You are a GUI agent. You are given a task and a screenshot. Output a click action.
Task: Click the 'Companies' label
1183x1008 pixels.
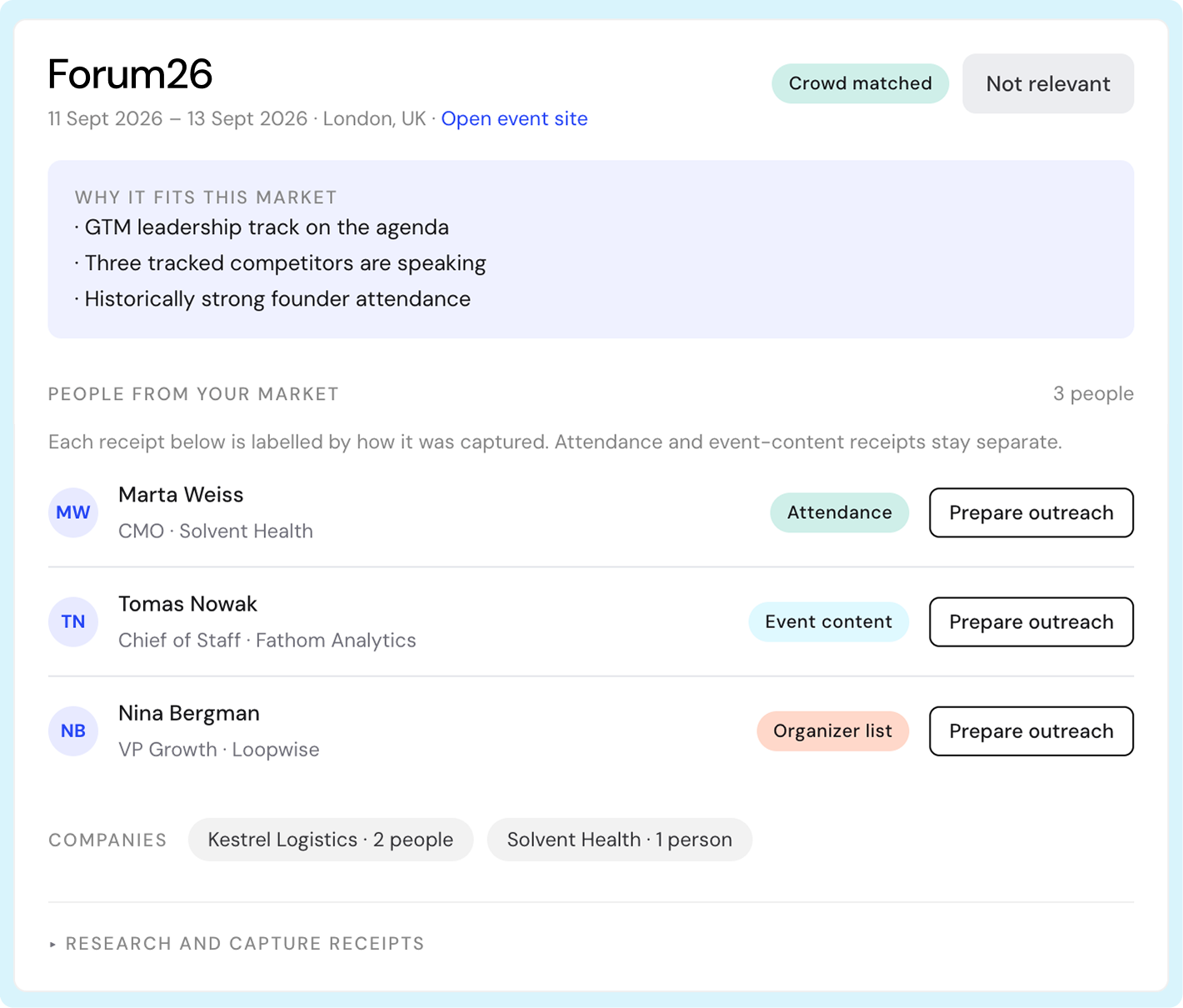coord(107,840)
